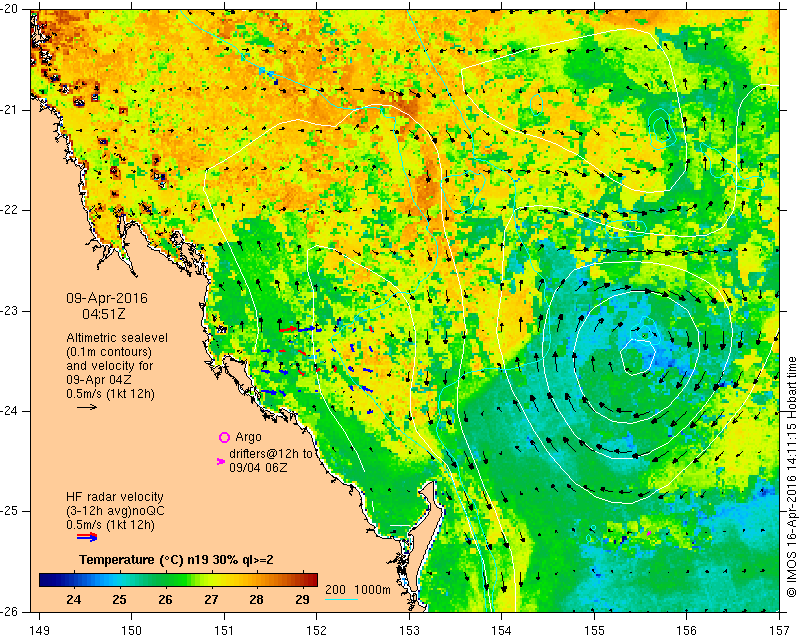
Task: Click the 156 longitude axis label
Action: 687,631
